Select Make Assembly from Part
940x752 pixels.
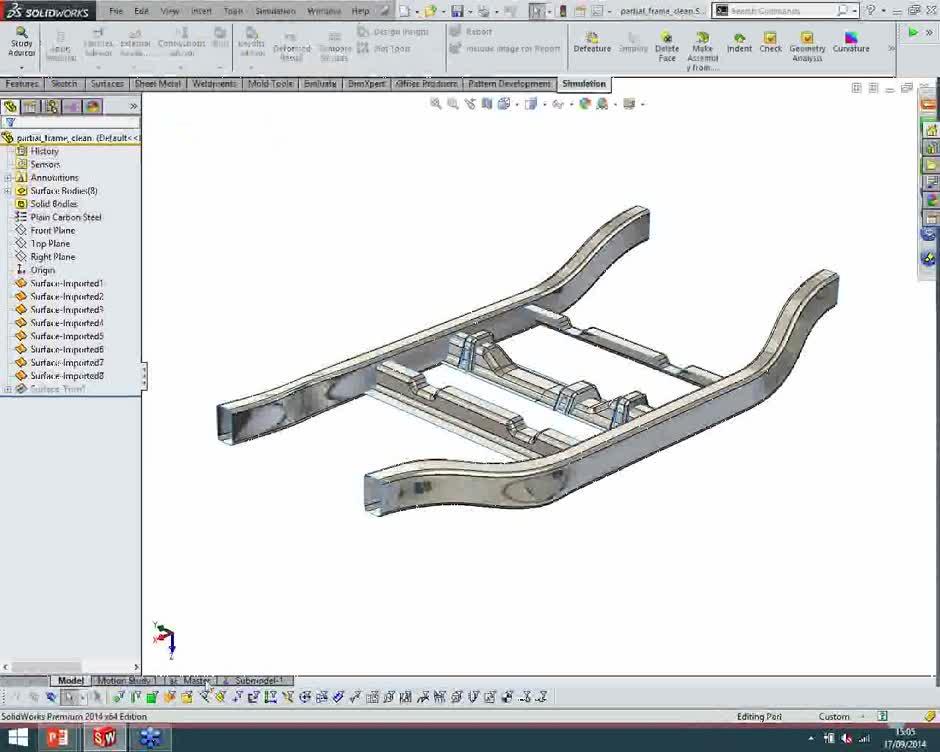702,45
